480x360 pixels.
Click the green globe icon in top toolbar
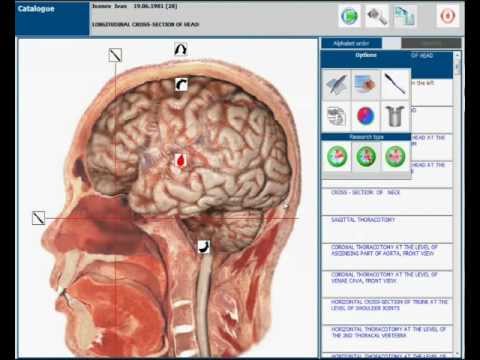click(349, 15)
